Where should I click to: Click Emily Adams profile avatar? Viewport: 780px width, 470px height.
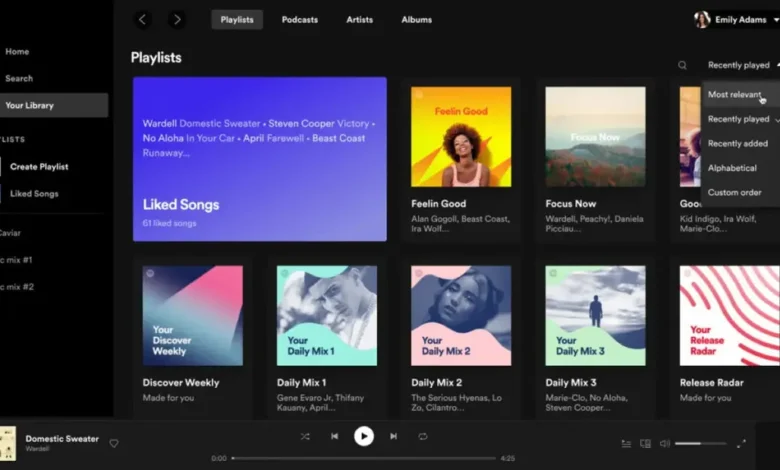(x=702, y=20)
